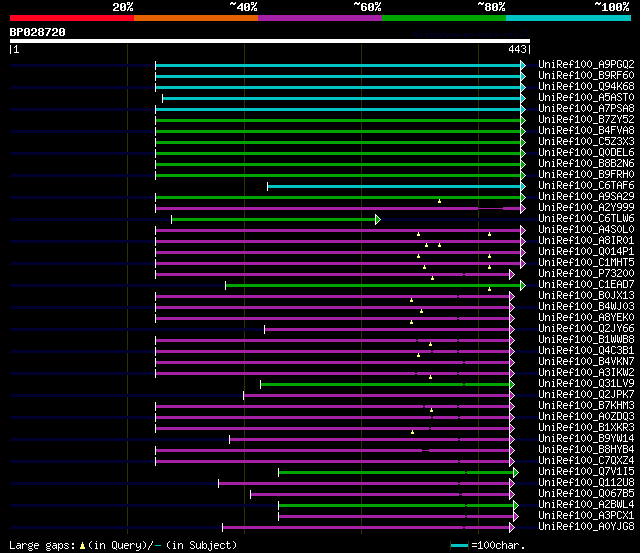Click the UniRef100_Q014P1 label
The height and width of the screenshot is (553, 640).
[586, 252]
